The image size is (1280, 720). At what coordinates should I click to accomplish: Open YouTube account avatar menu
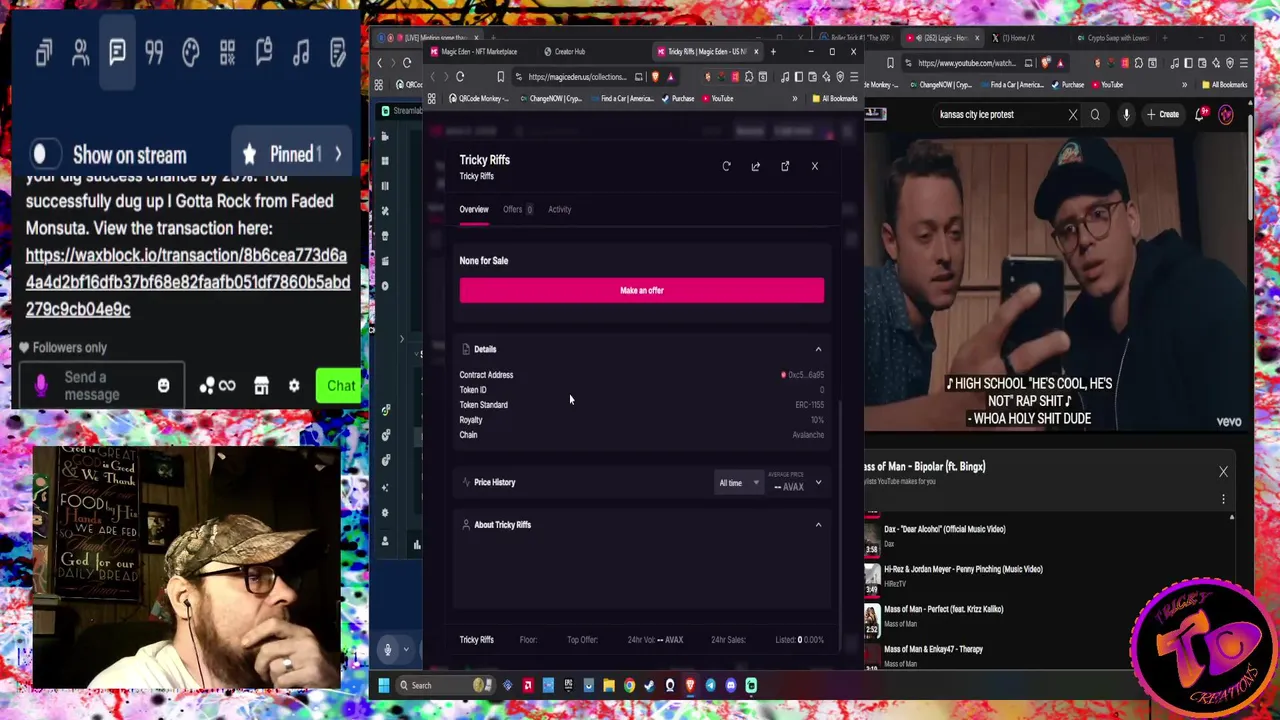click(1226, 114)
